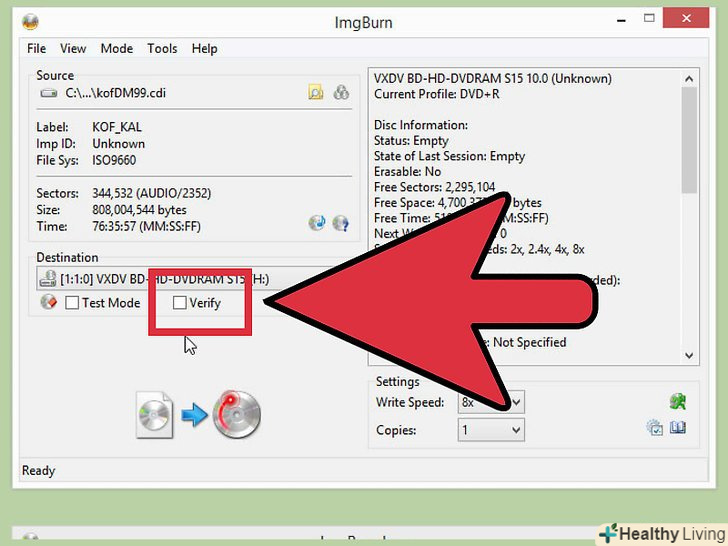Click the eraser icon beside Test Mode

coord(49,302)
